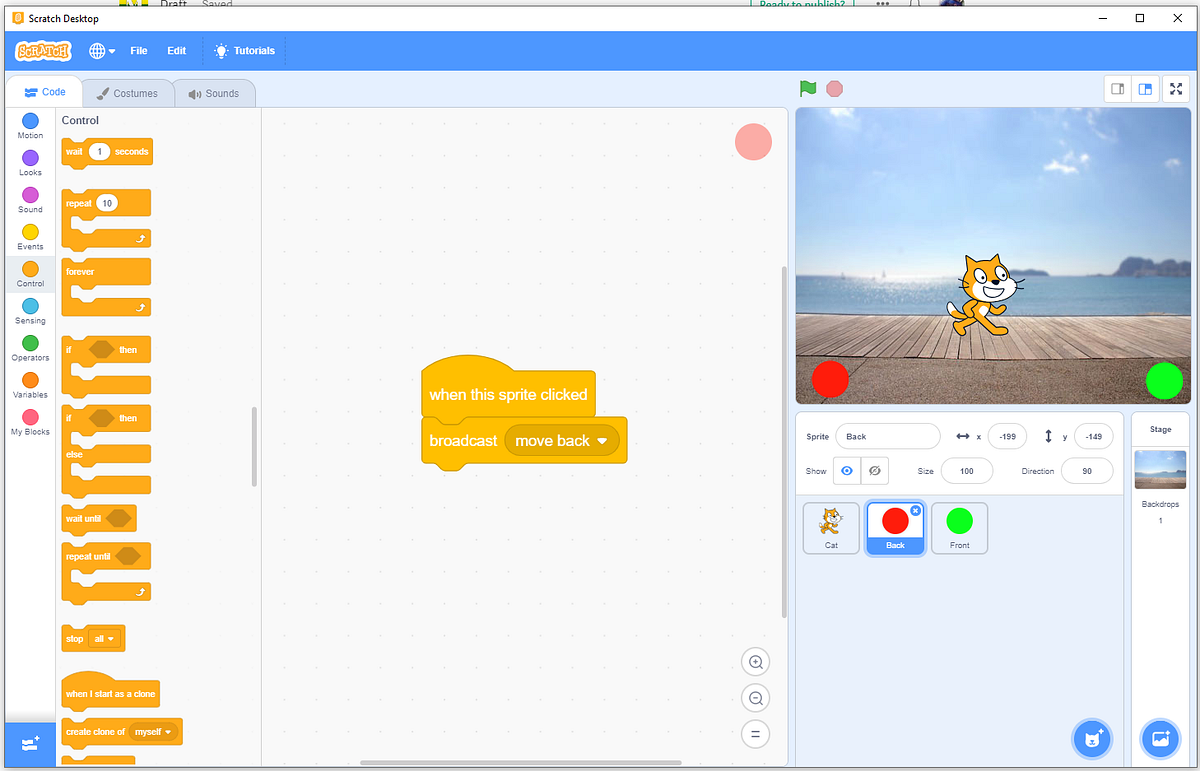
Task: Enter full screen stage mode
Action: coord(1175,88)
